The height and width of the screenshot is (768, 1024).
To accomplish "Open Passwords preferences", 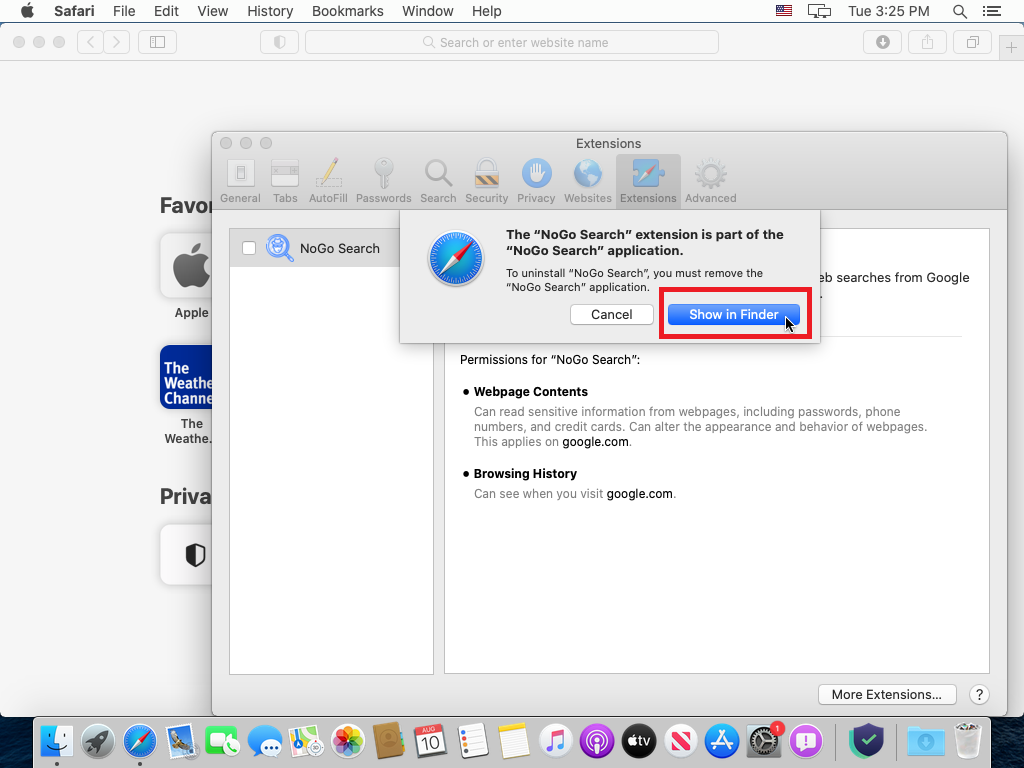I will pyautogui.click(x=383, y=181).
